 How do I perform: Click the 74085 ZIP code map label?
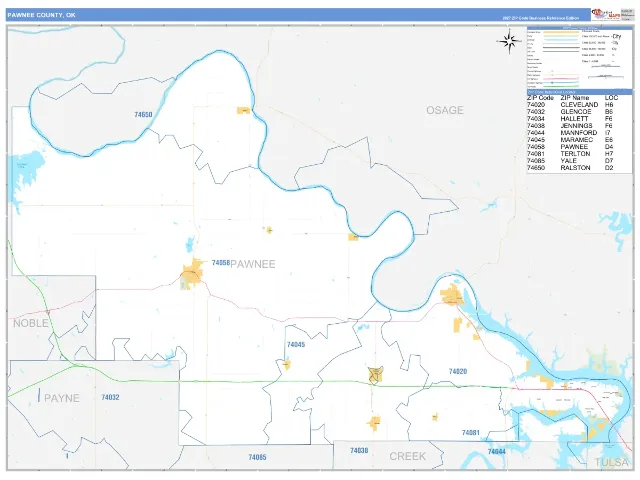click(258, 457)
